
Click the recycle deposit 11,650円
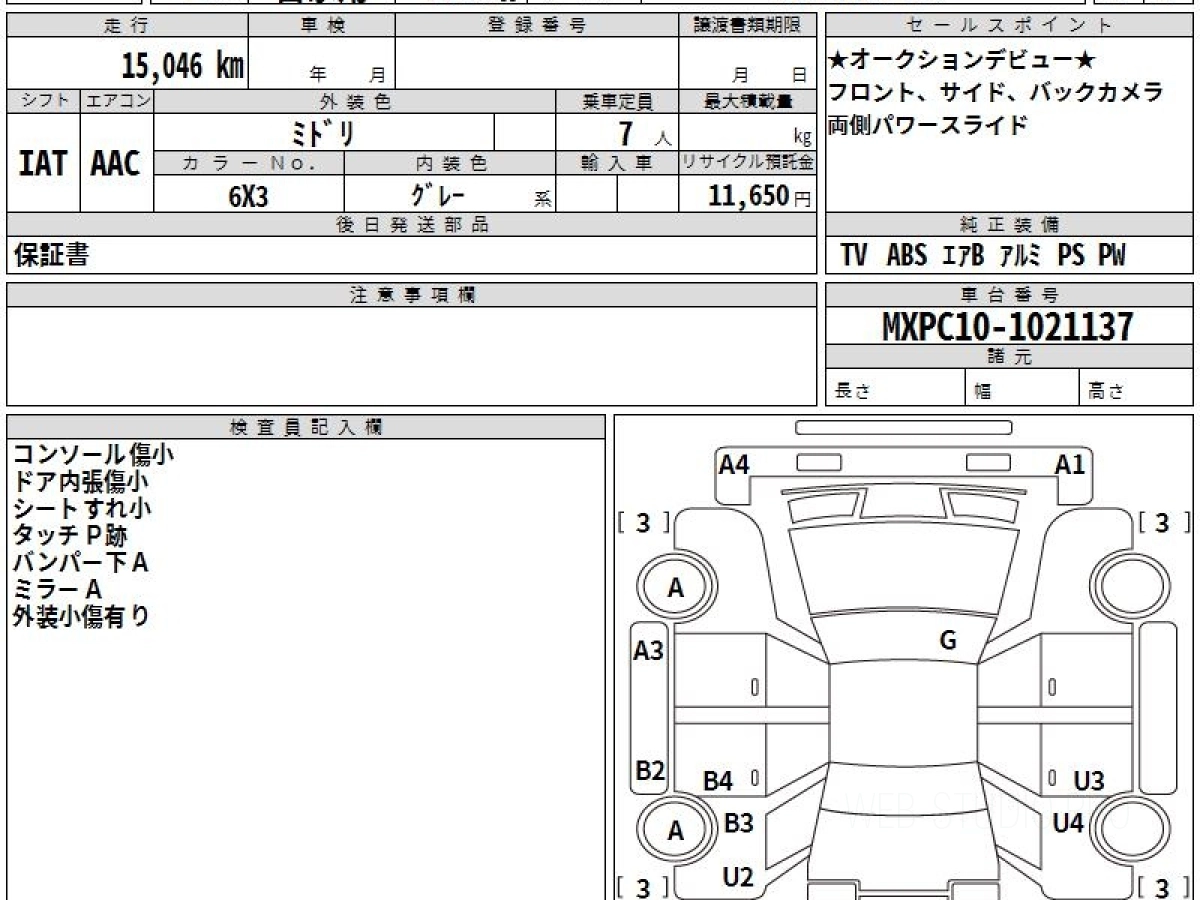pos(759,195)
